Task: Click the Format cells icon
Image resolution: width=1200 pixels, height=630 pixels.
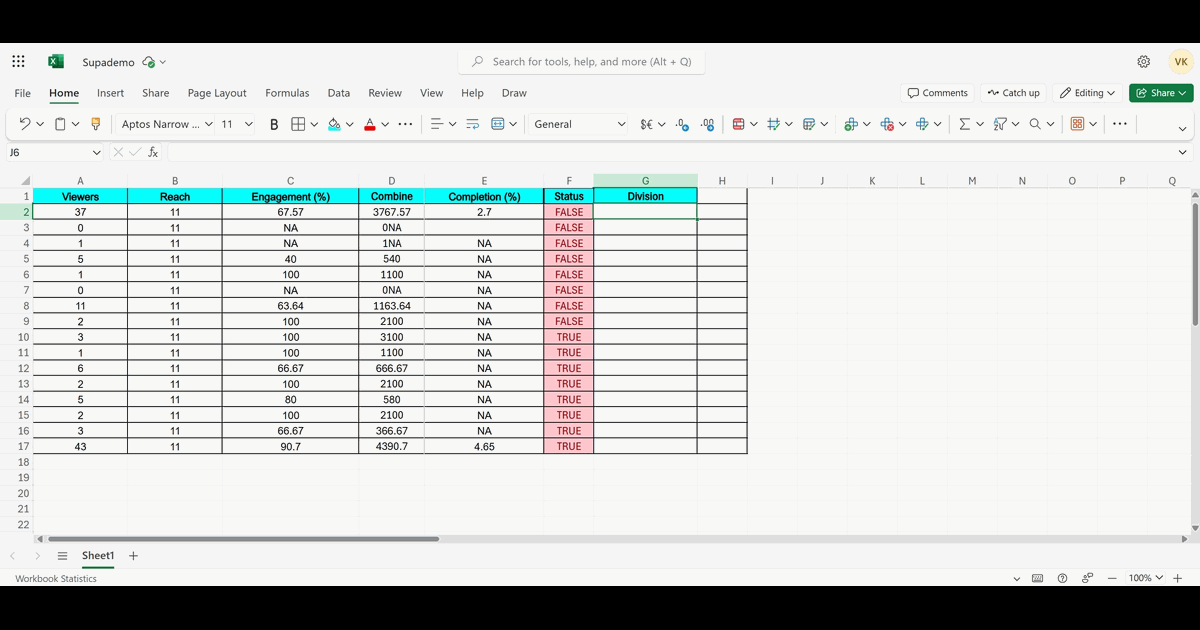Action: (x=922, y=124)
